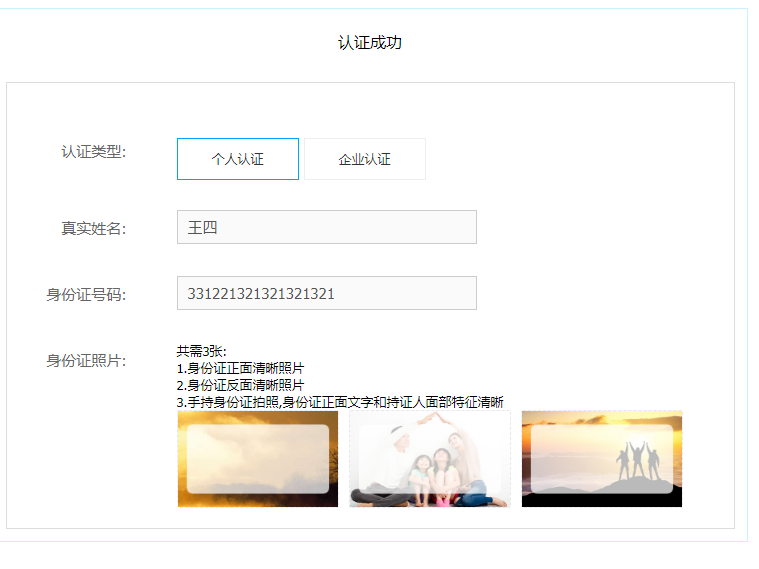Open the third photo with mountain sunset

[601, 459]
